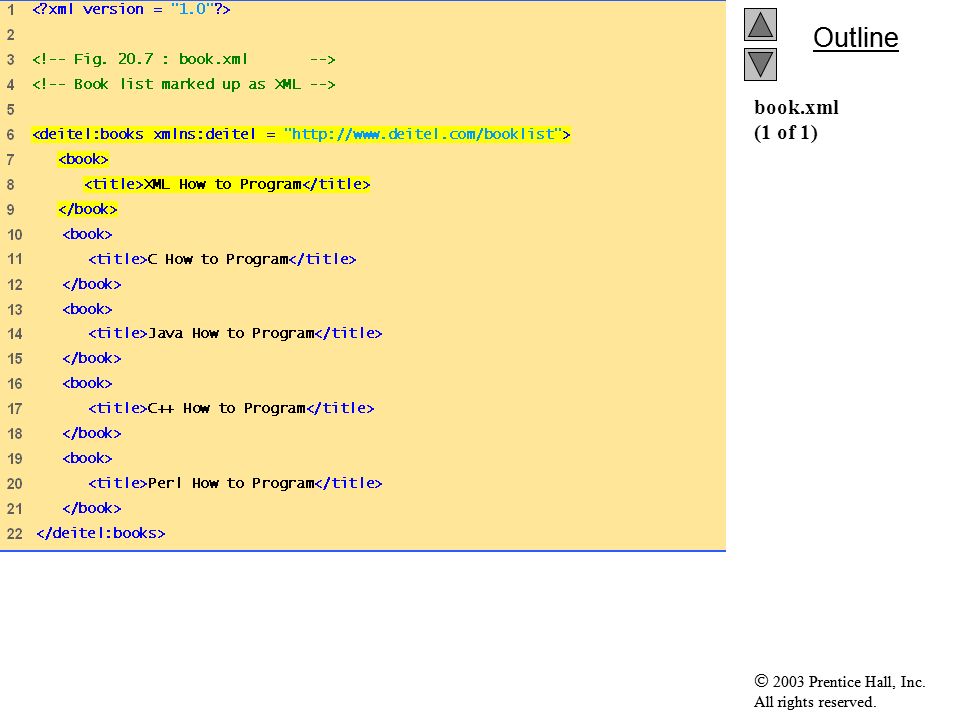This screenshot has height=720, width=960.
Task: Click the highlighted deitel:books opening tag
Action: coord(301,134)
